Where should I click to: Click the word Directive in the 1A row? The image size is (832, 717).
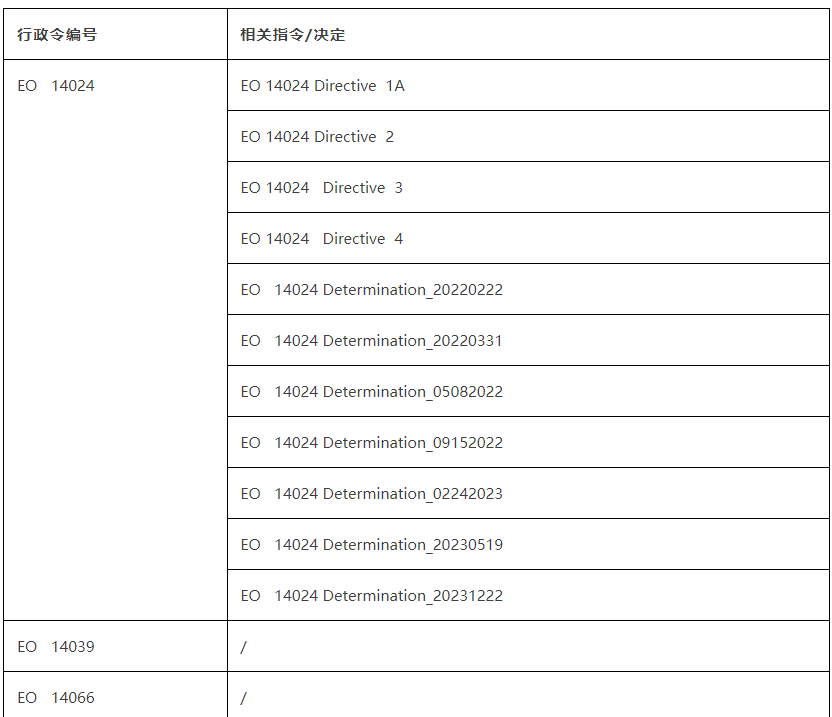tap(345, 86)
